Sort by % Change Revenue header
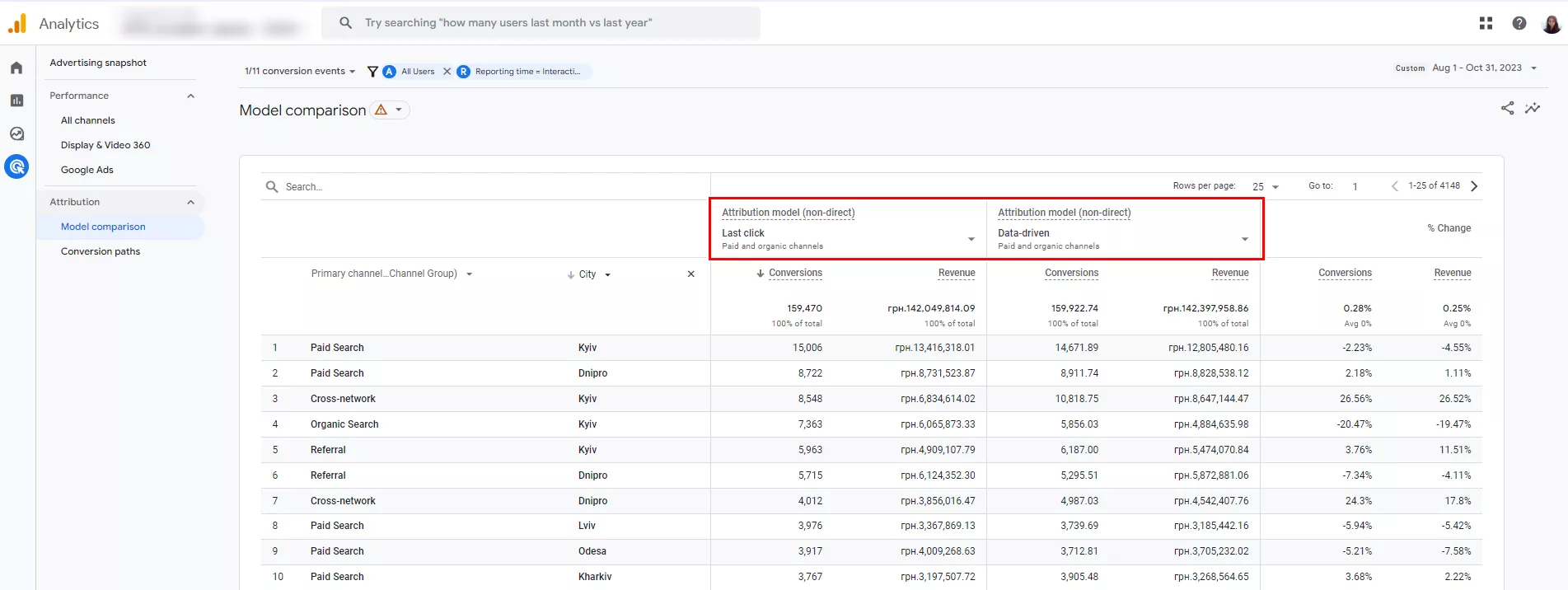This screenshot has height=590, width=1568. click(x=1453, y=273)
